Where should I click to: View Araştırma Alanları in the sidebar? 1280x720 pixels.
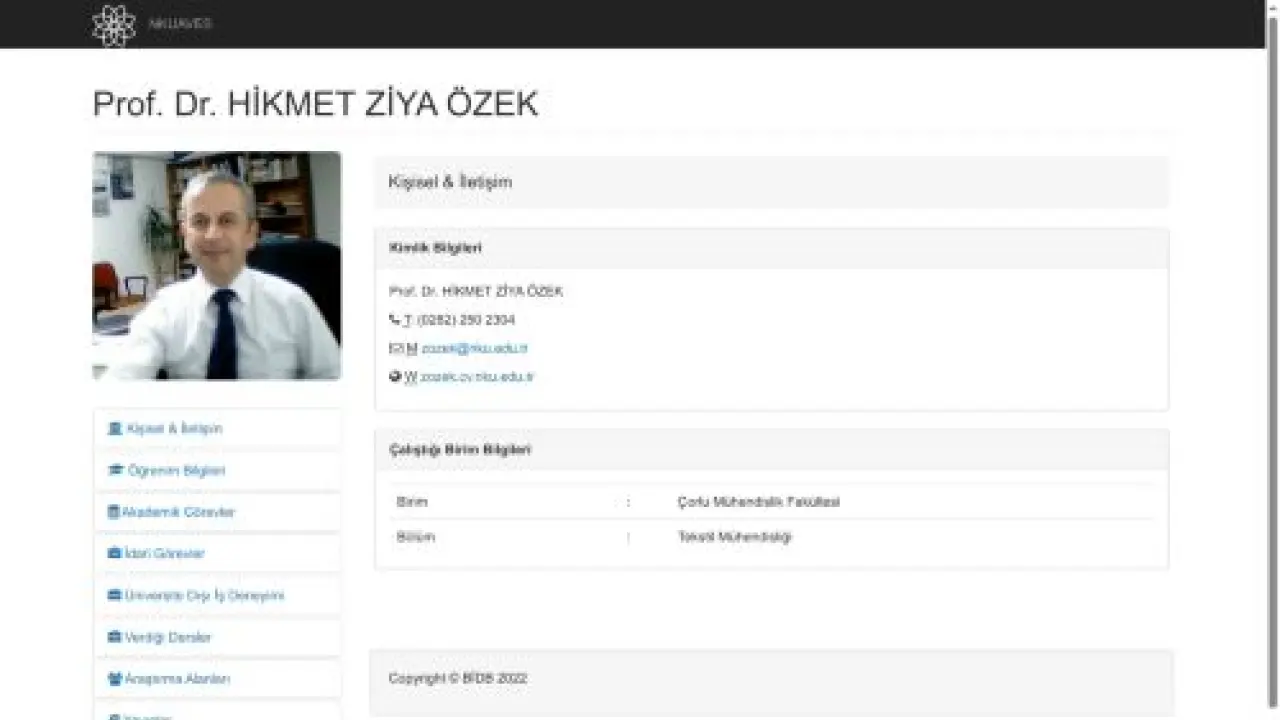(217, 679)
